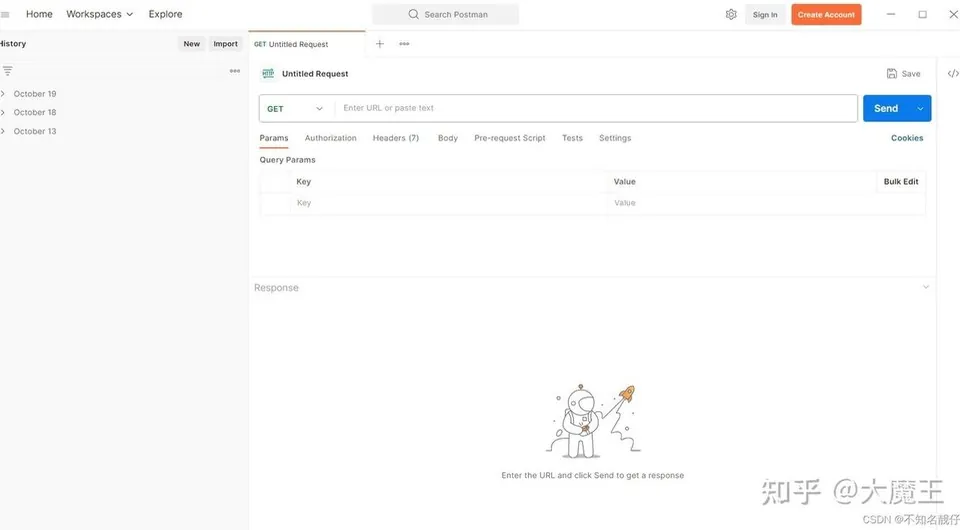Open the Workspaces dropdown
This screenshot has height=530, width=960.
click(x=99, y=14)
